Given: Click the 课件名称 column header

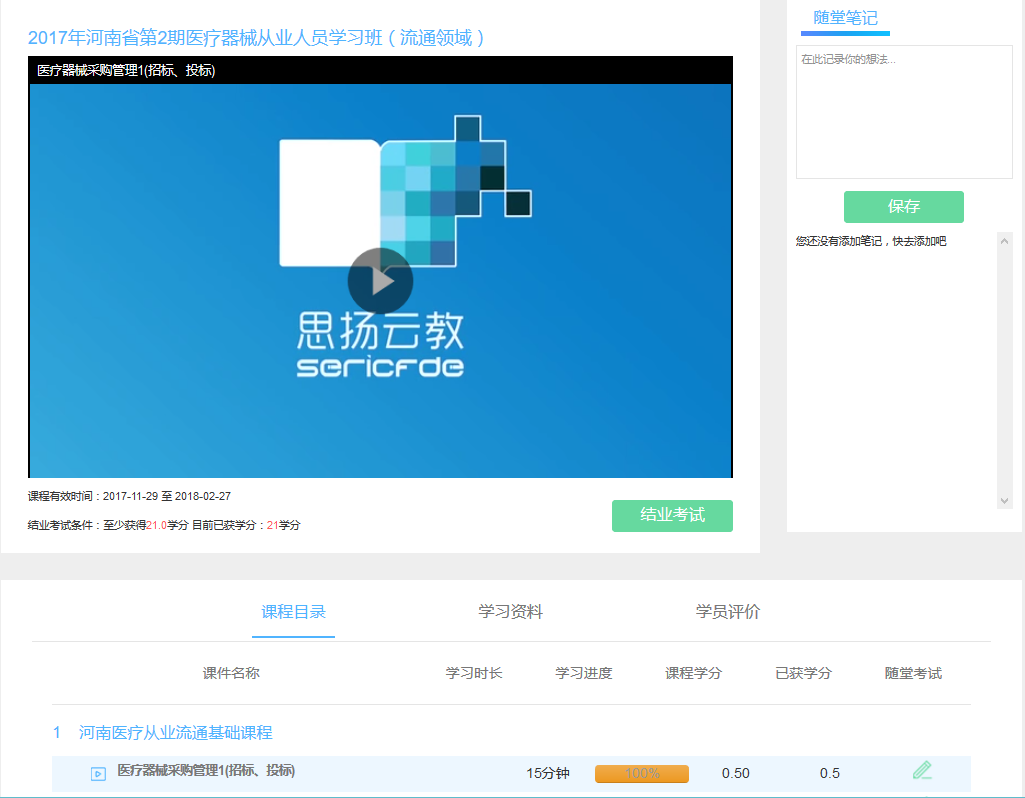Looking at the screenshot, I should pyautogui.click(x=231, y=673).
